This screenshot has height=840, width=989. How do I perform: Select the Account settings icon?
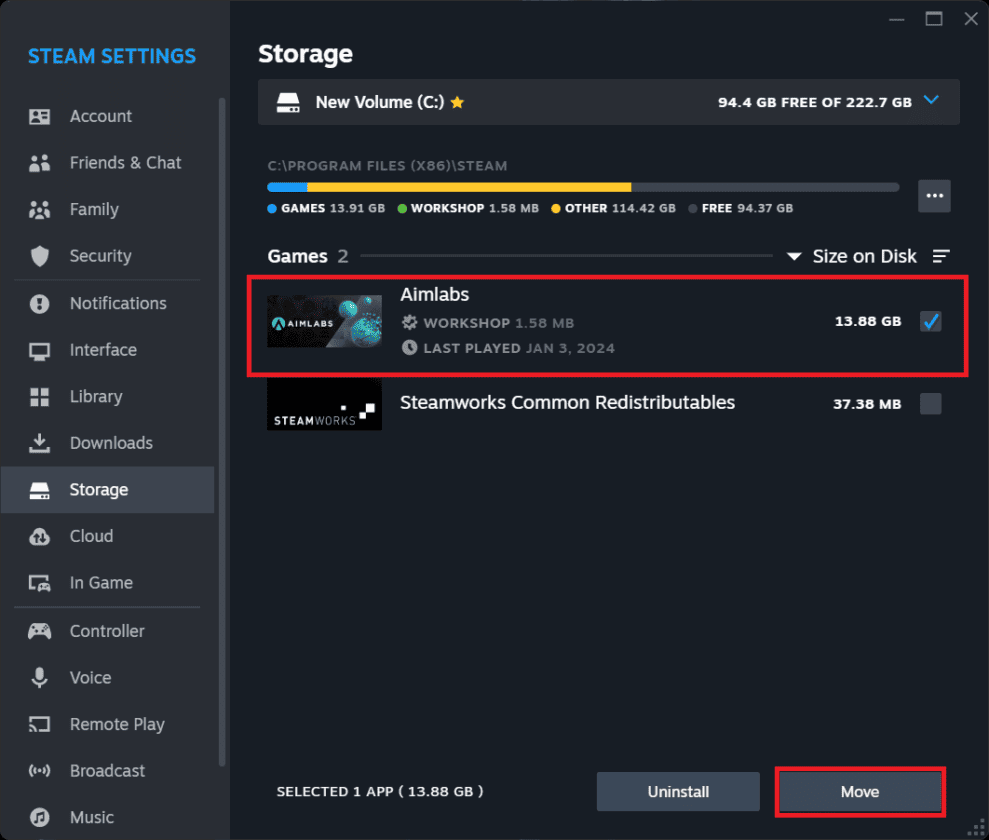tap(39, 116)
